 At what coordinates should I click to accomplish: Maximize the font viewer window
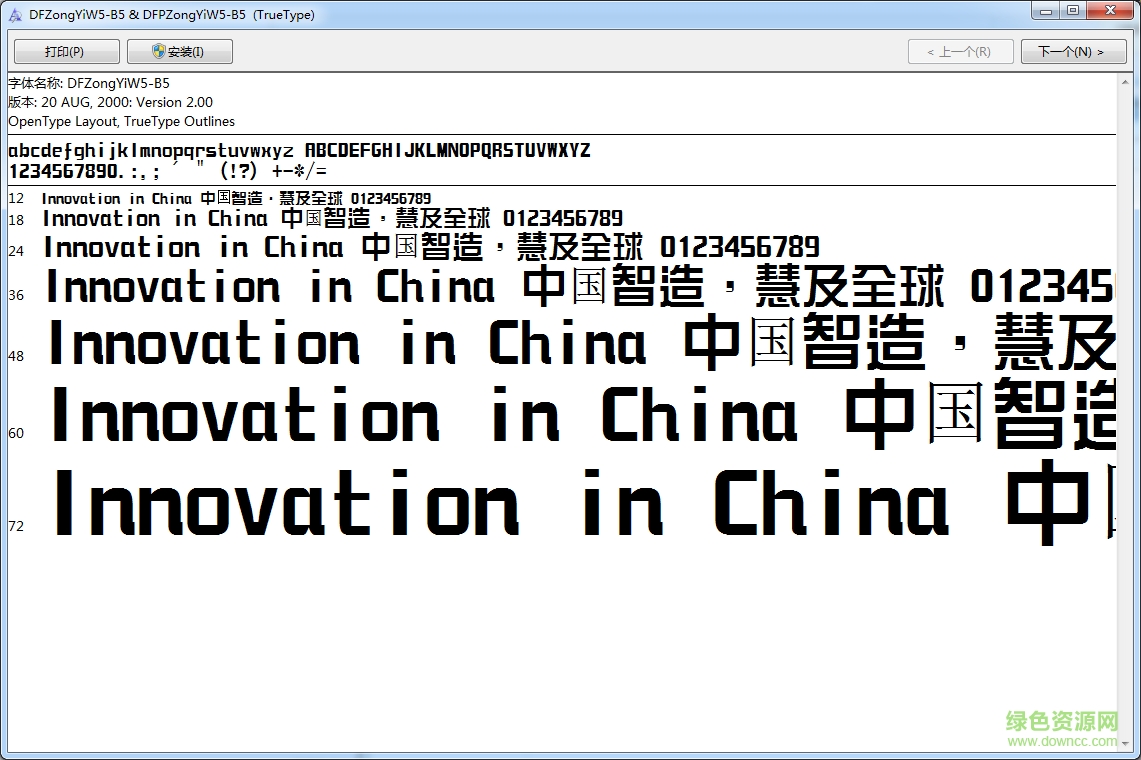(x=1073, y=10)
